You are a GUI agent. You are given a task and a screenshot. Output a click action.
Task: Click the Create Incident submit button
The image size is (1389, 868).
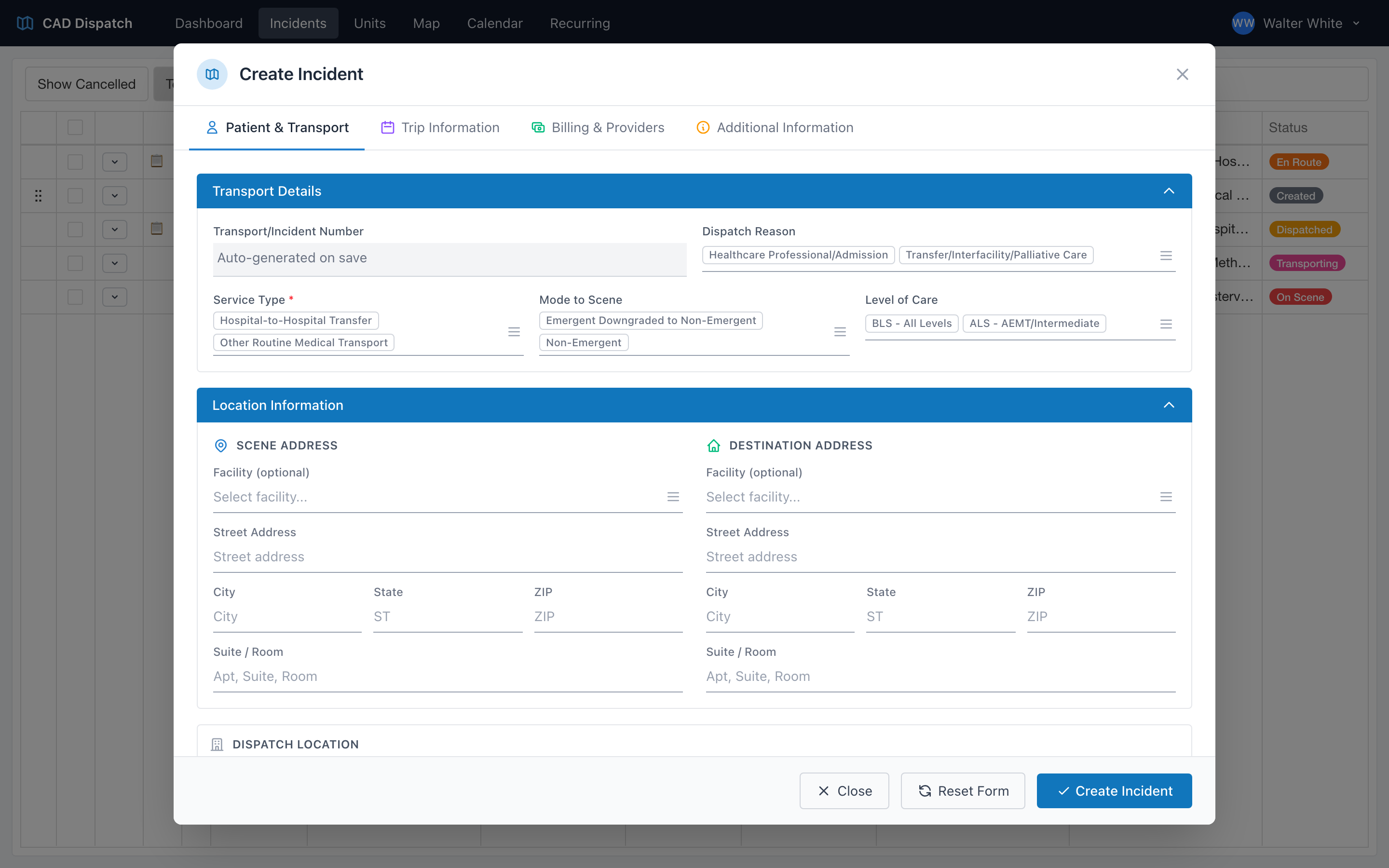click(1114, 790)
